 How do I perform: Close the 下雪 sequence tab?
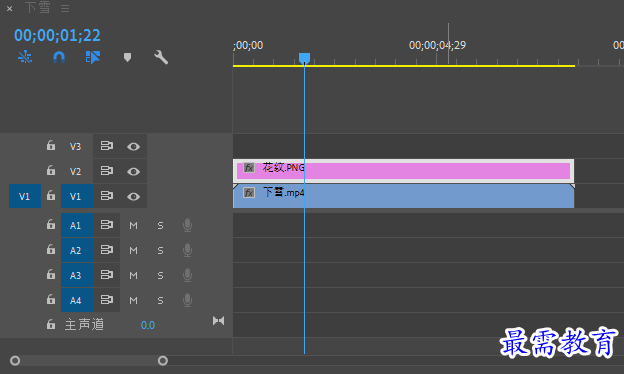coord(10,8)
